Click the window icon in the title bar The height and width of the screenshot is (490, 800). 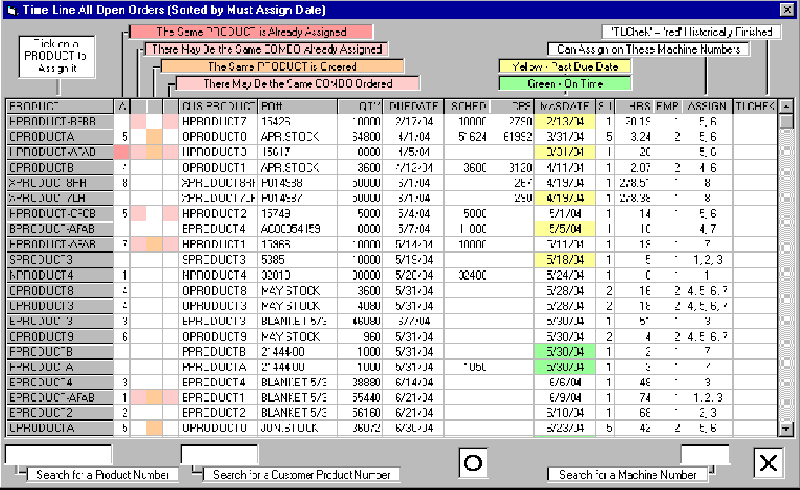[x=12, y=10]
